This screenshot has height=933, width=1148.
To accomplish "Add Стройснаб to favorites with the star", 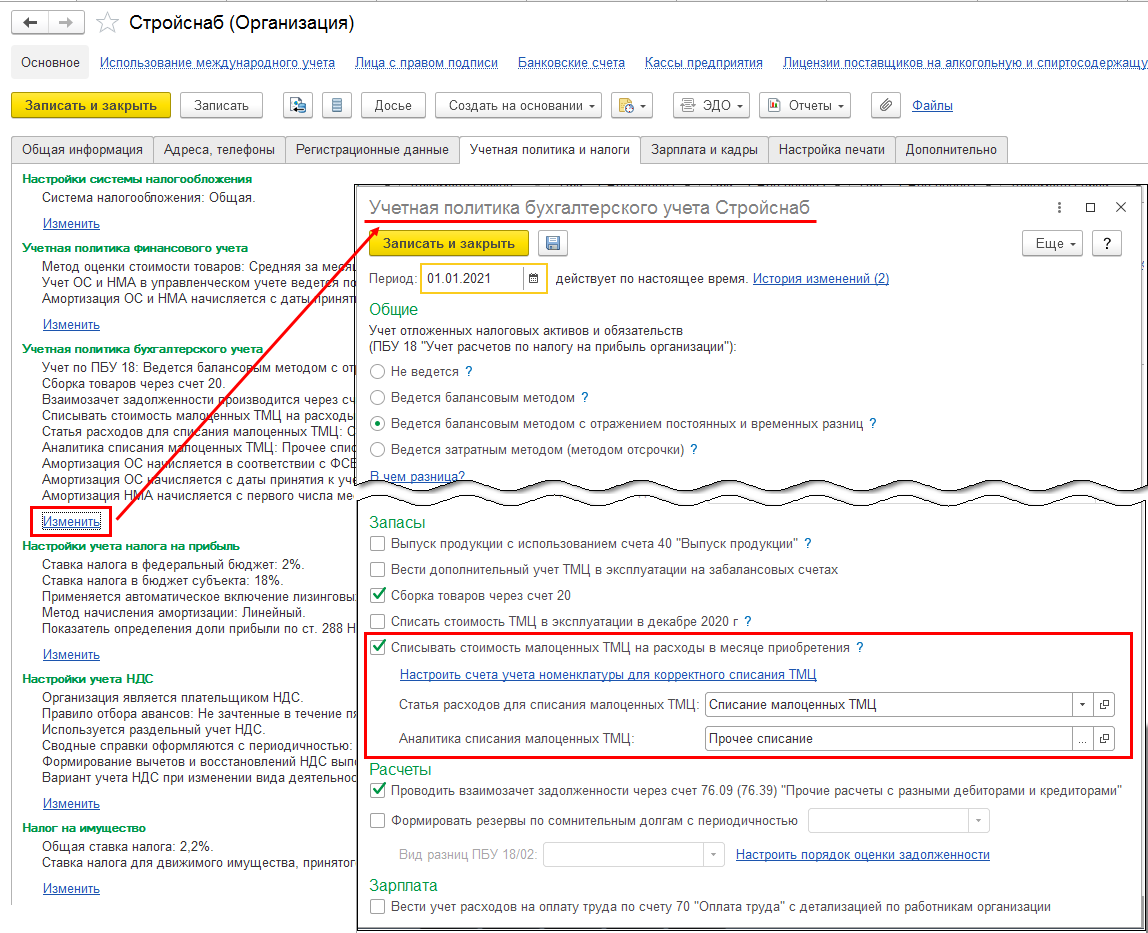I will coord(108,23).
